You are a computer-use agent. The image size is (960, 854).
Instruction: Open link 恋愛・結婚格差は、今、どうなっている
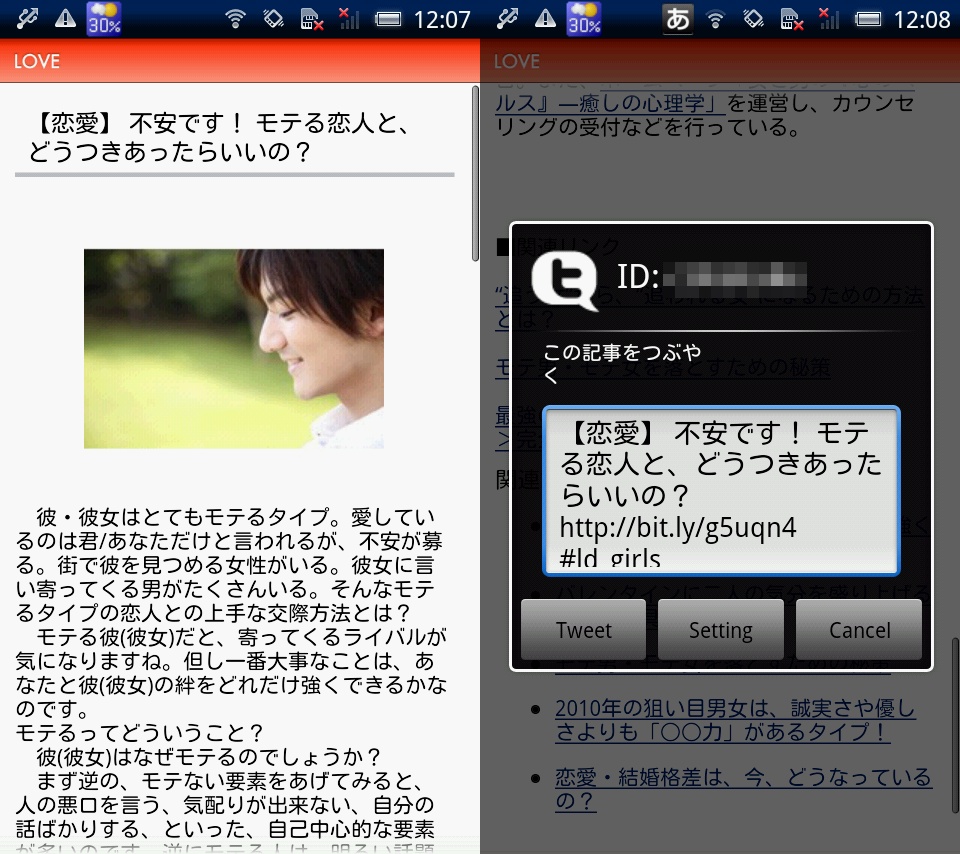pos(743,789)
